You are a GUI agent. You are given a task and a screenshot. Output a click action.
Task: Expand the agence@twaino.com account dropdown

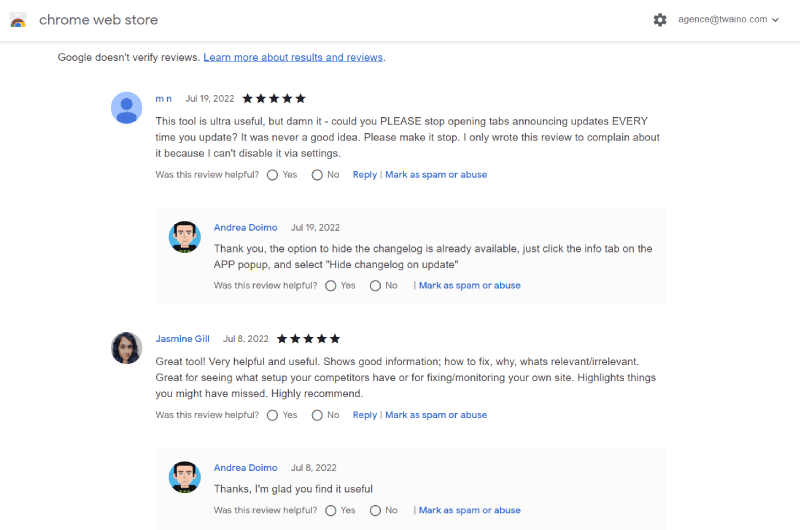point(728,19)
